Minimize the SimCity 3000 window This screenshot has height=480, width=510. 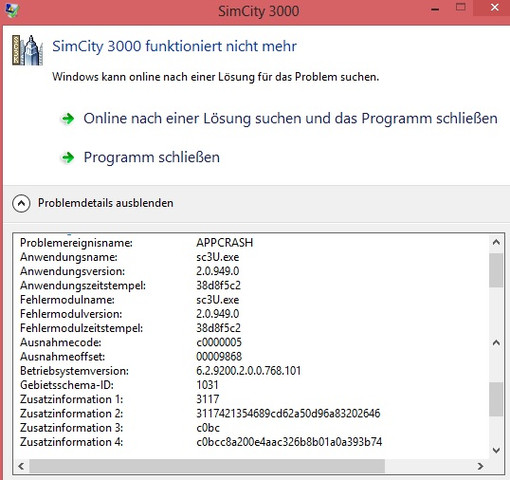[435, 9]
